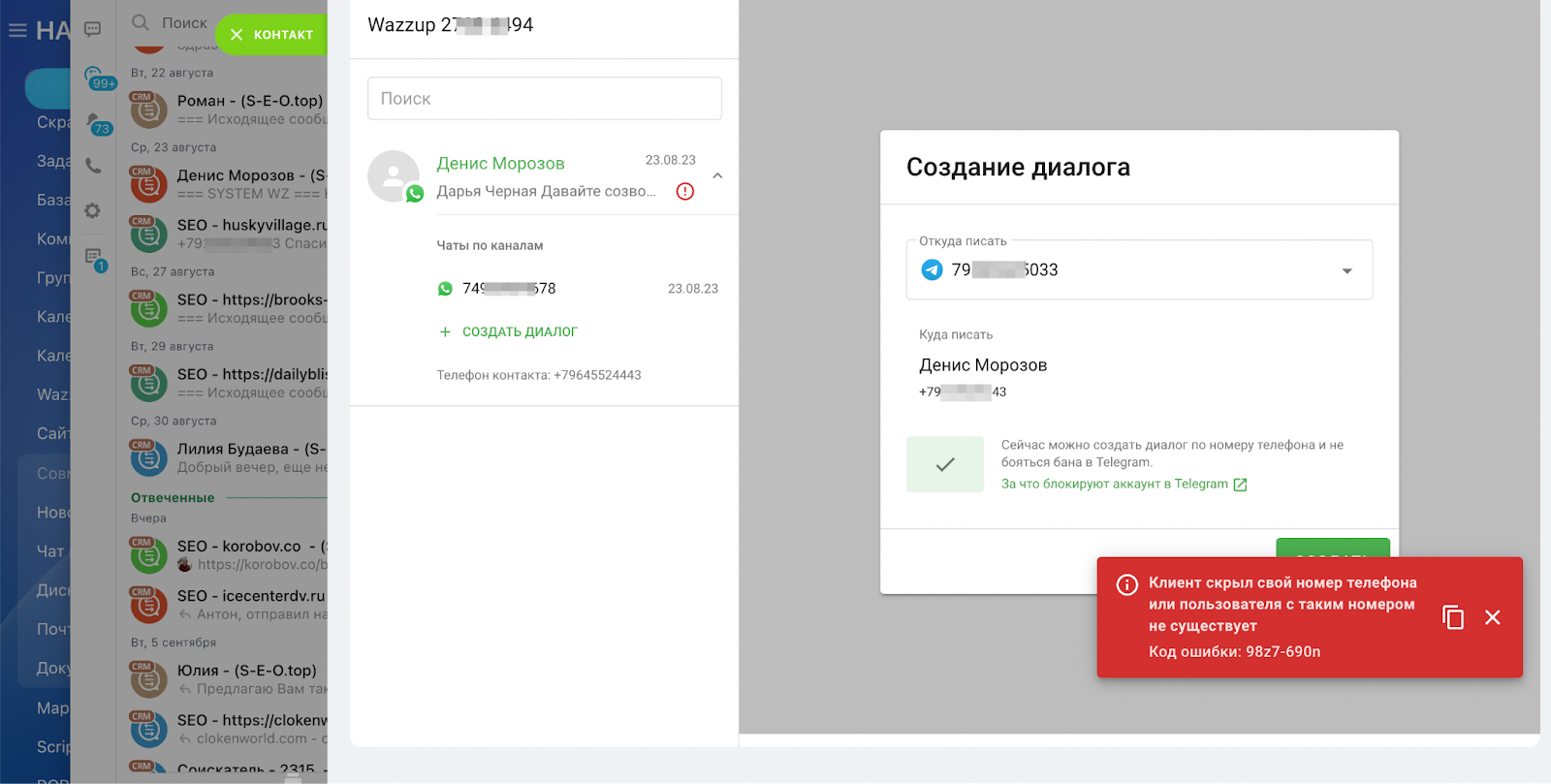Open the phone calls icon
The height and width of the screenshot is (784, 1551).
click(93, 166)
